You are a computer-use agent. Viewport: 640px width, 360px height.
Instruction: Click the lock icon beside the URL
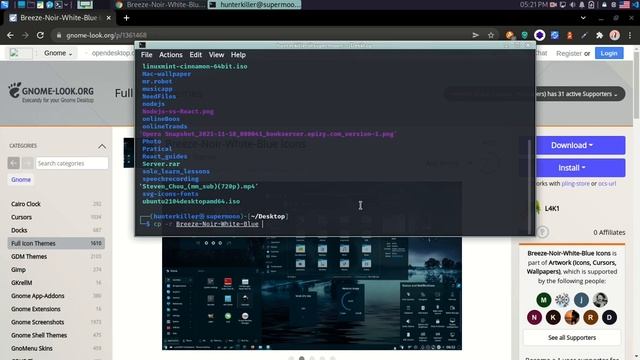click(59, 36)
